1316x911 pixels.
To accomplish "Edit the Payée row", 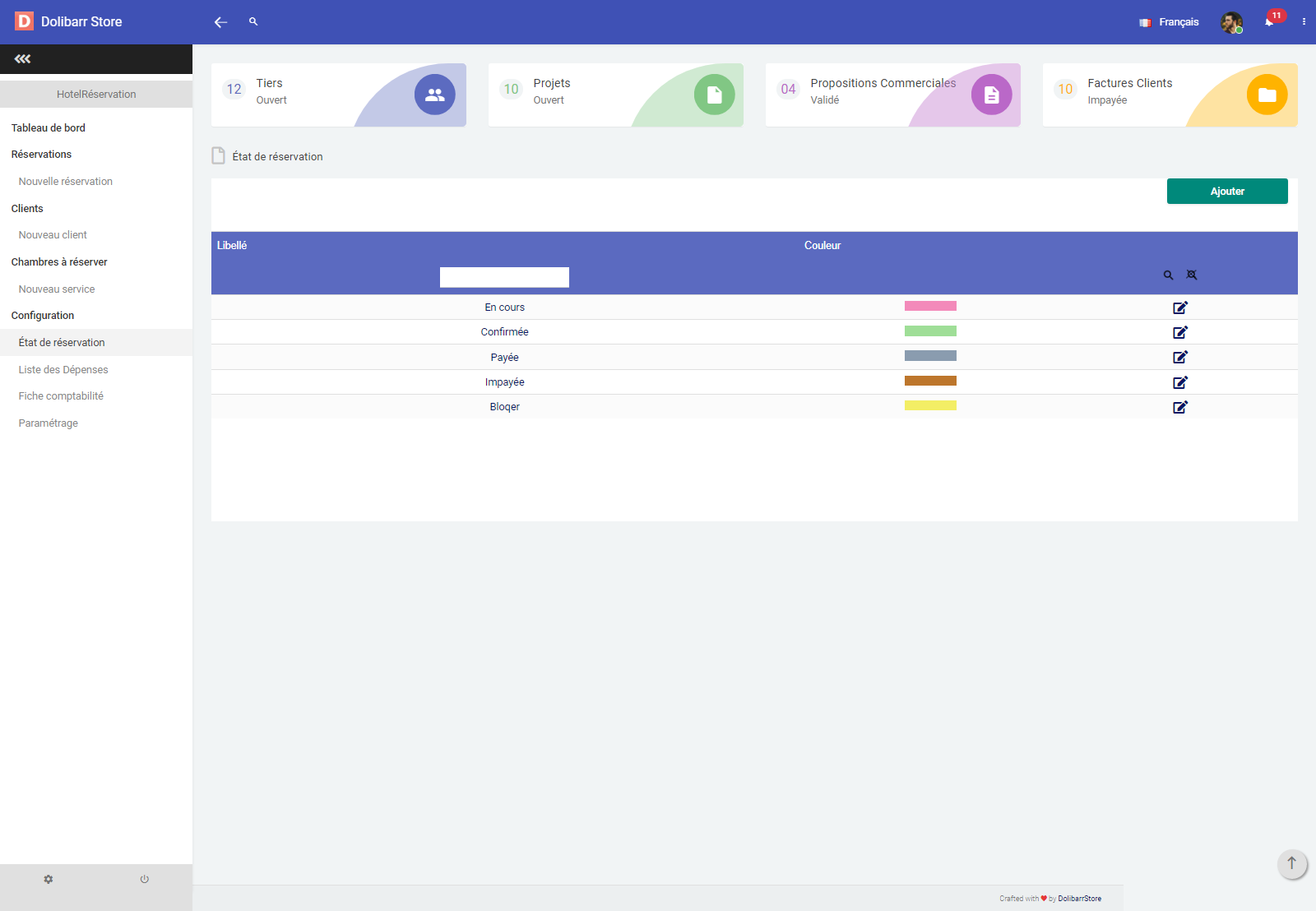I will tap(1180, 357).
